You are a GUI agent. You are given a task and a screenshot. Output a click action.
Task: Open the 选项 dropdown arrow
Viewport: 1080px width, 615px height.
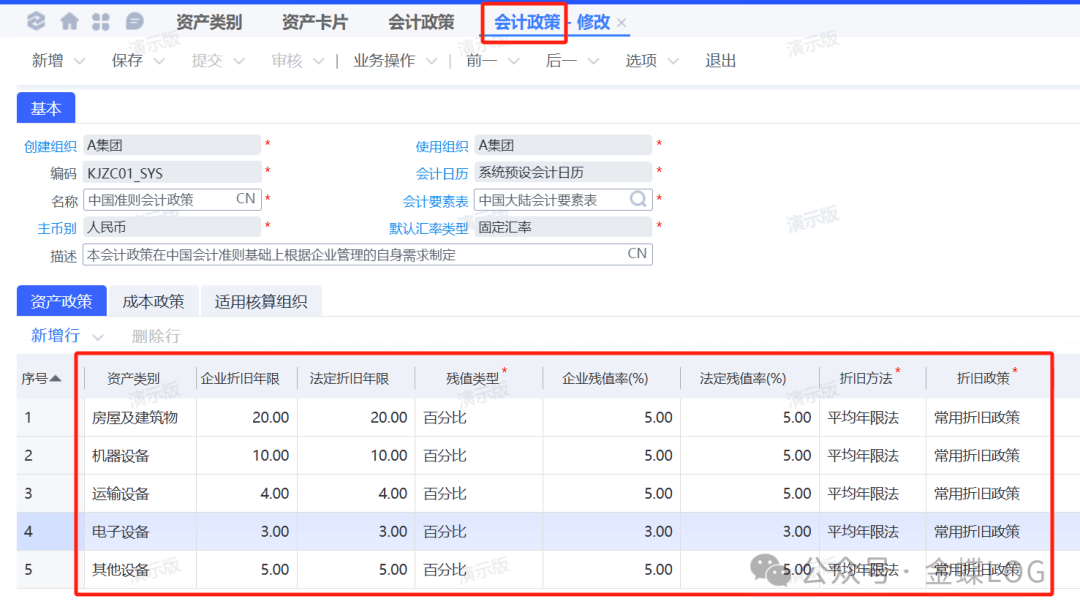[673, 61]
